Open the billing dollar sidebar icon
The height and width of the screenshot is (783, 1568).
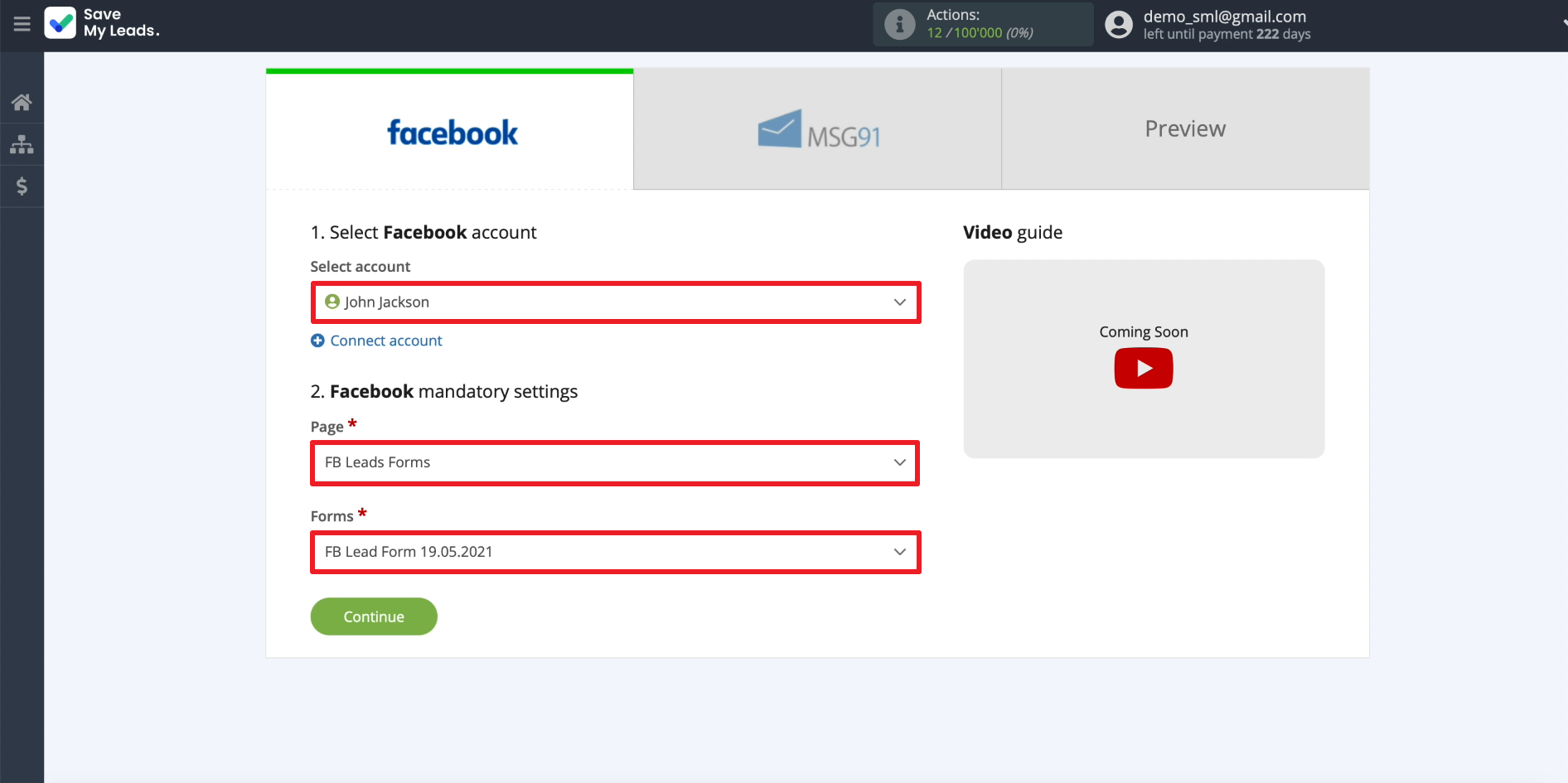pyautogui.click(x=22, y=186)
